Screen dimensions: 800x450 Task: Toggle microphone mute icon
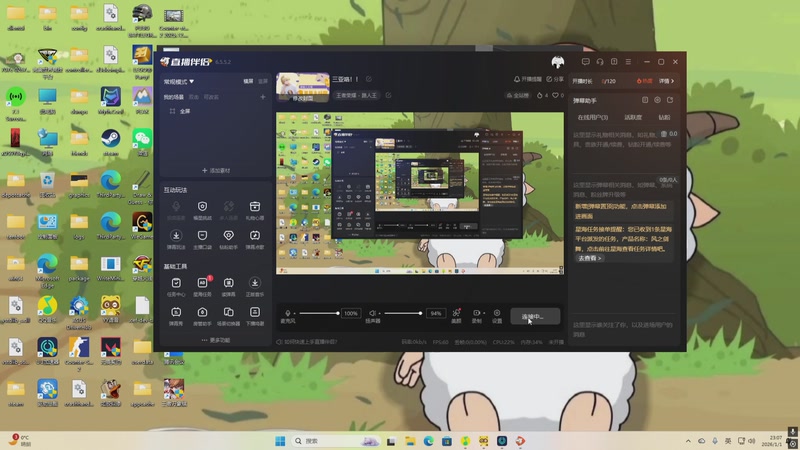point(288,313)
